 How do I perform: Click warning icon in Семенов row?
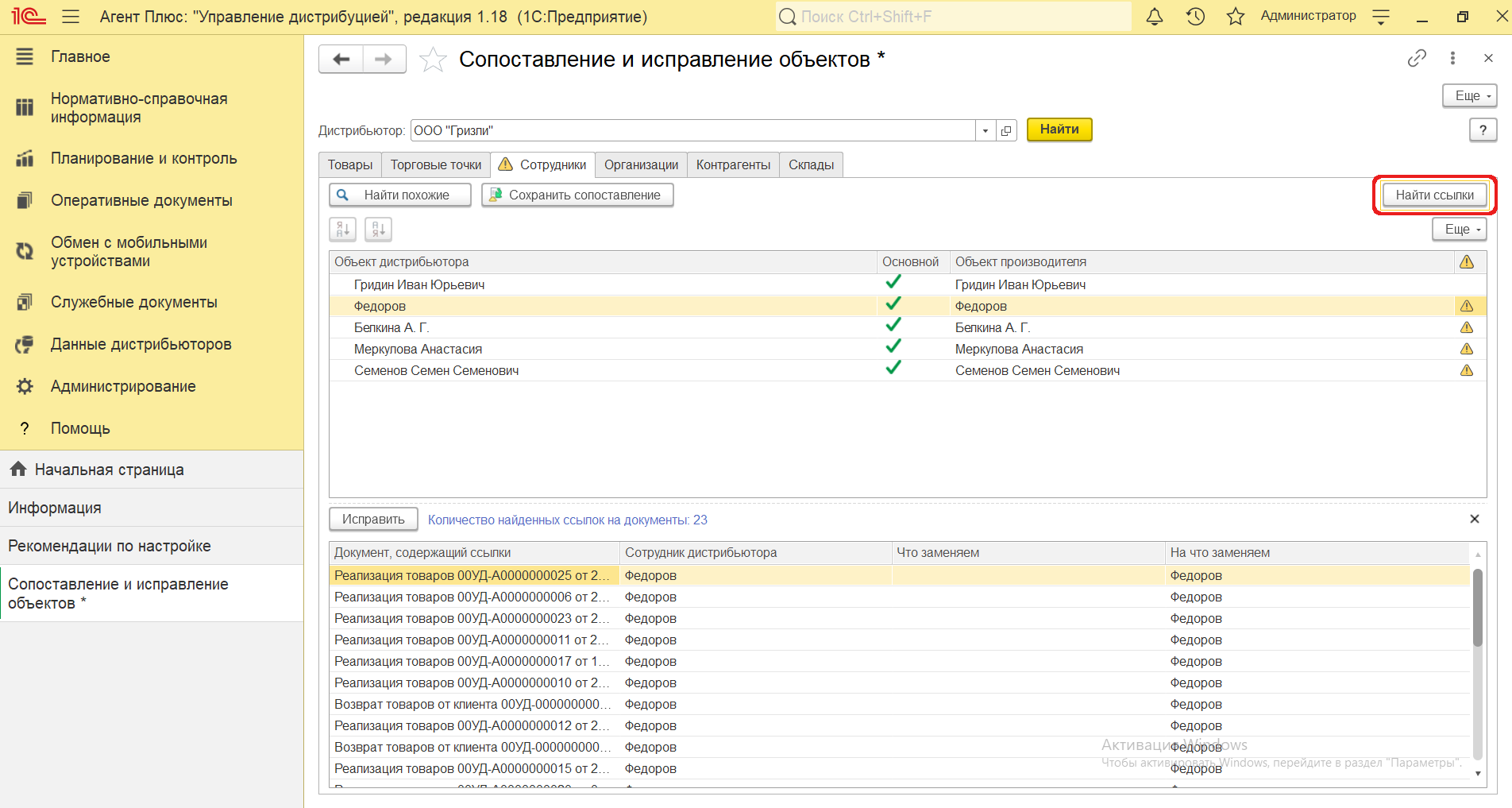click(x=1467, y=370)
